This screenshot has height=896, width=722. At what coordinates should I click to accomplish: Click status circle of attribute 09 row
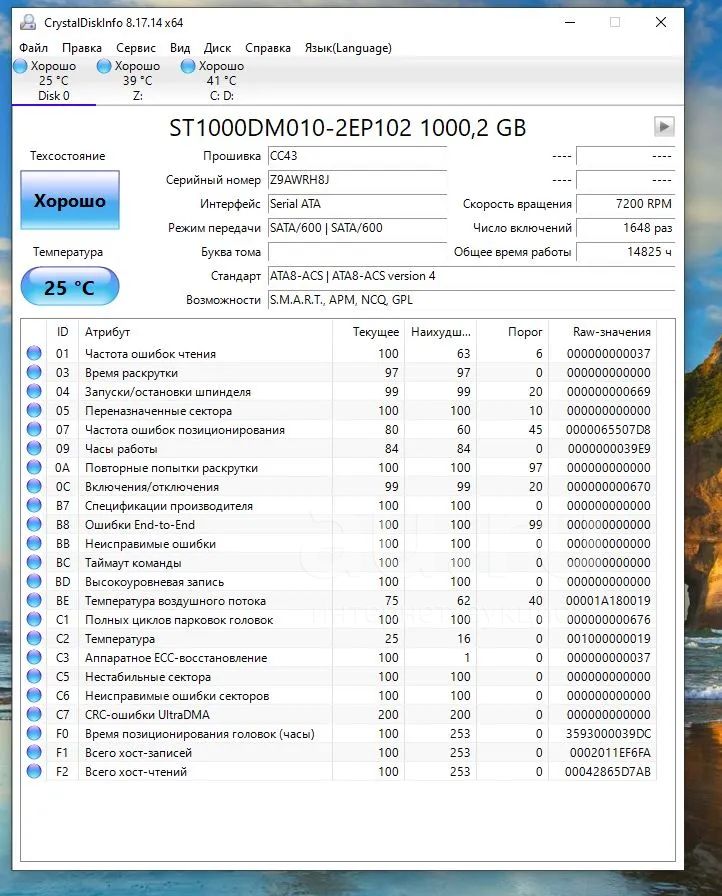coord(34,448)
